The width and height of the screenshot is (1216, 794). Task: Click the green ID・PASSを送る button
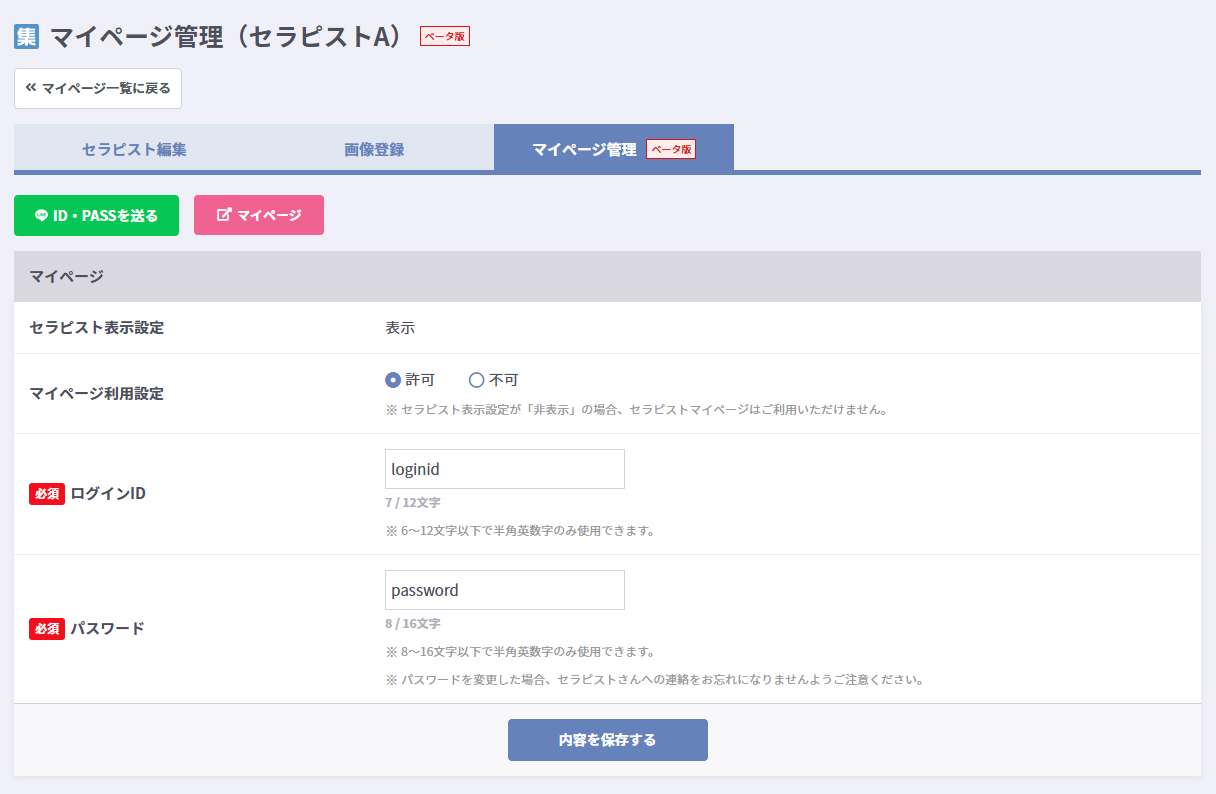point(96,215)
